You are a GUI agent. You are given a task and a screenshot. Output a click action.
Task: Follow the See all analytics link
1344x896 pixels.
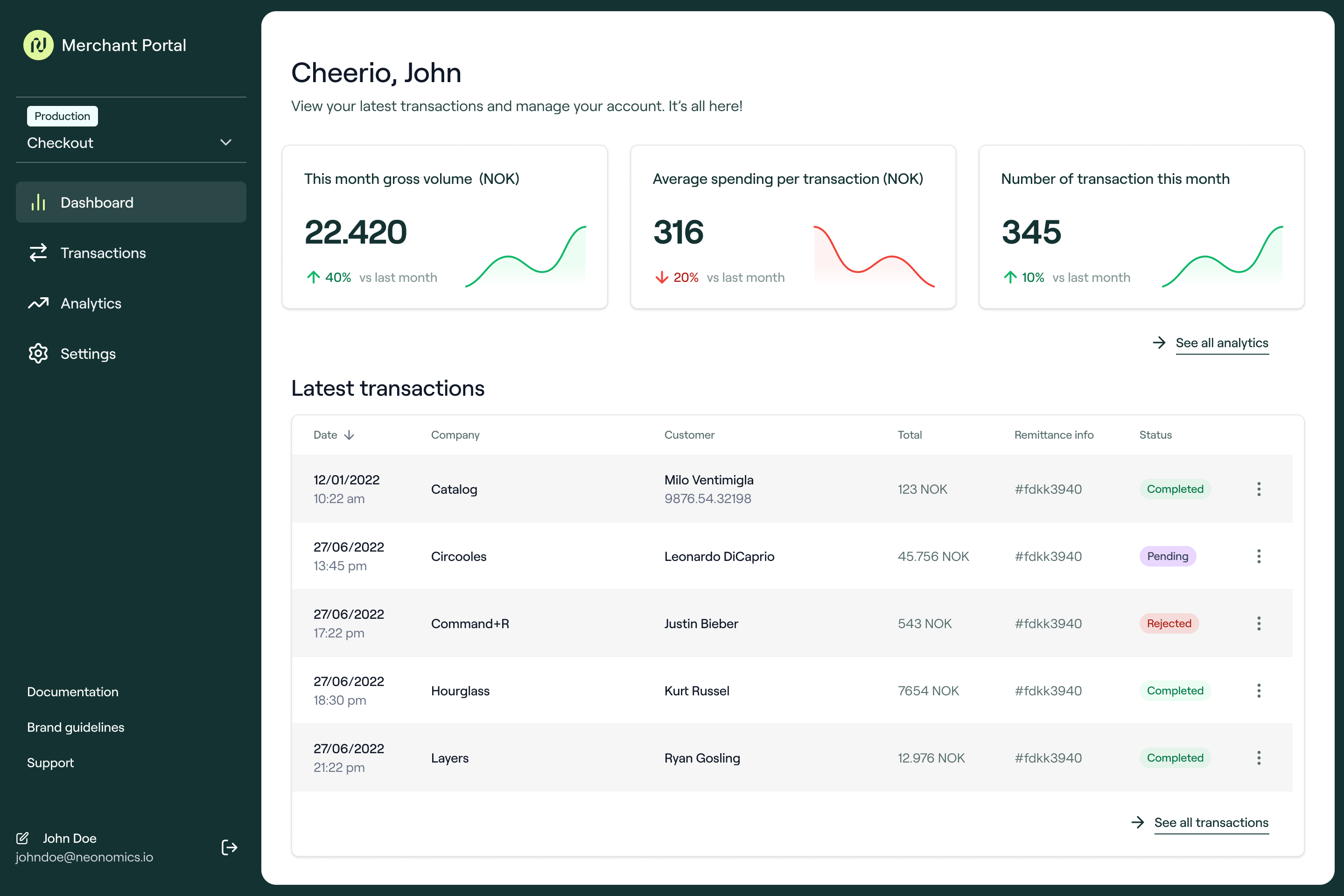(1221, 343)
